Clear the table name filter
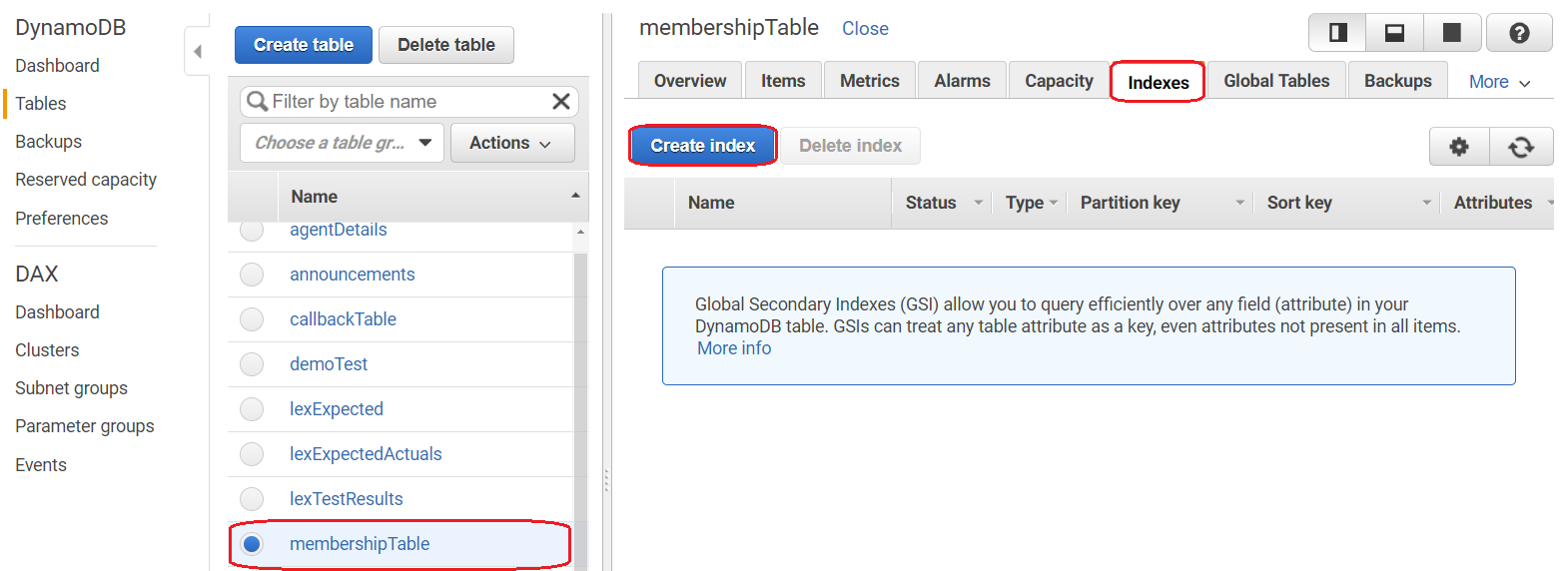 coord(561,101)
